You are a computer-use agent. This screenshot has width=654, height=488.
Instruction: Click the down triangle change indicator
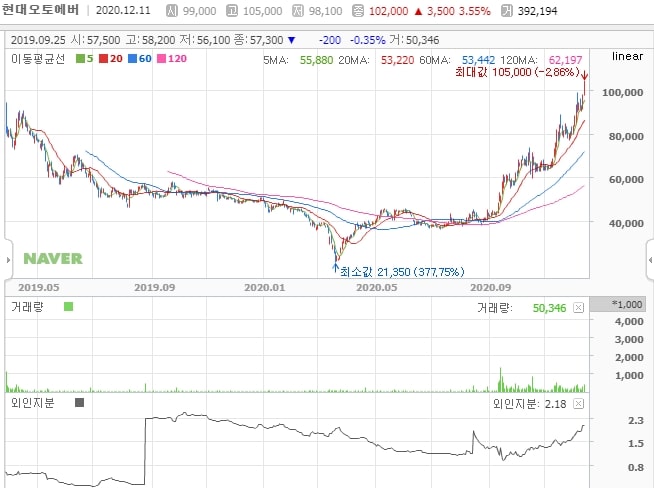point(292,40)
